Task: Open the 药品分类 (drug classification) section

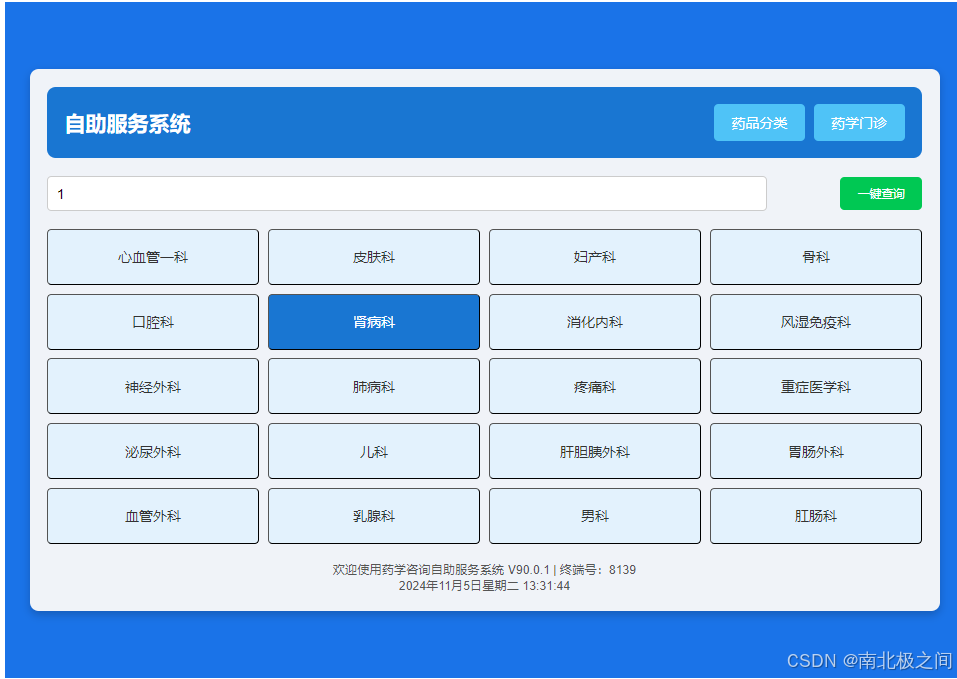Action: point(759,122)
